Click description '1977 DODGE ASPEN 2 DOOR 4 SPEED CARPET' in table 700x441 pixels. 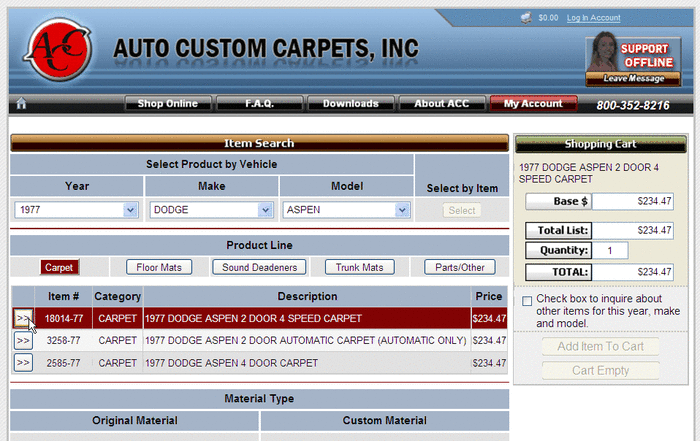click(253, 318)
